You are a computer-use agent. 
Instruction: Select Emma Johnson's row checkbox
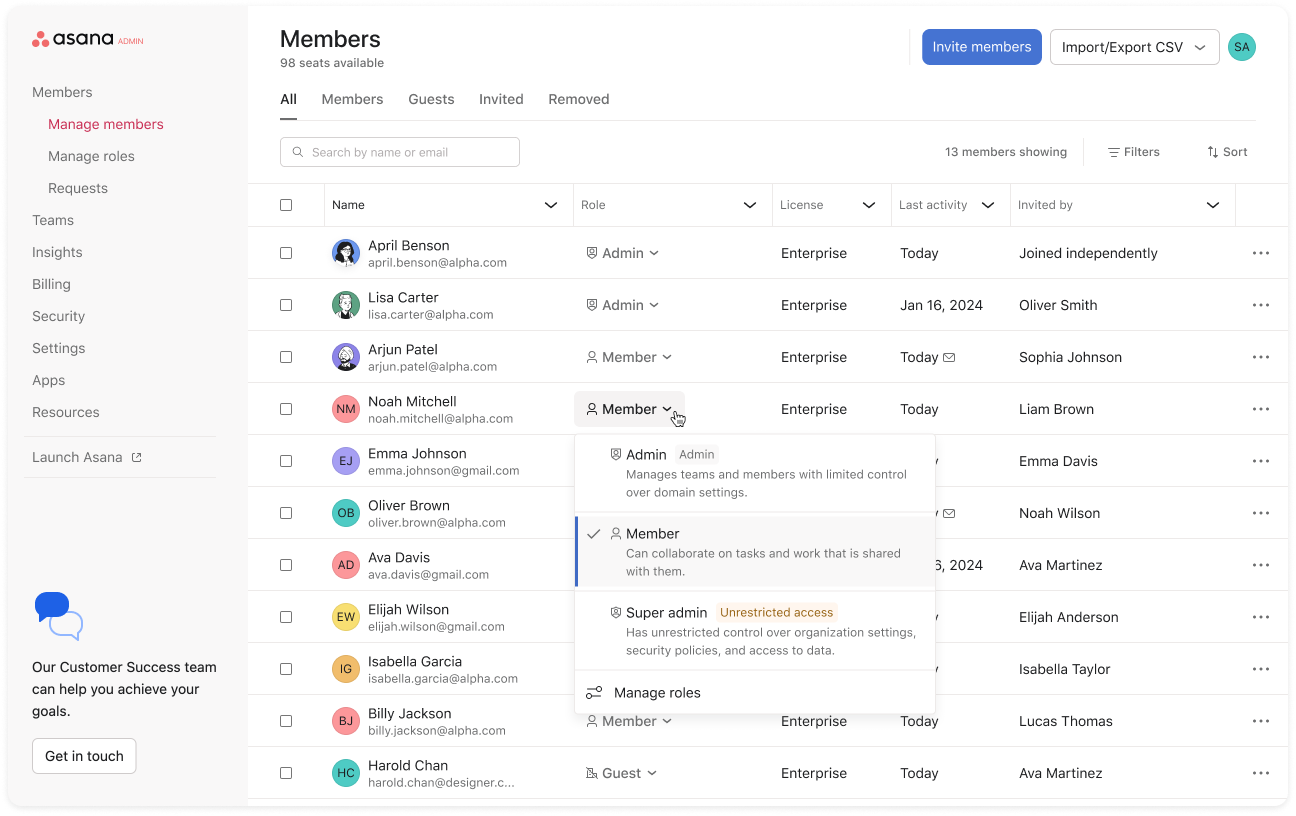286,461
